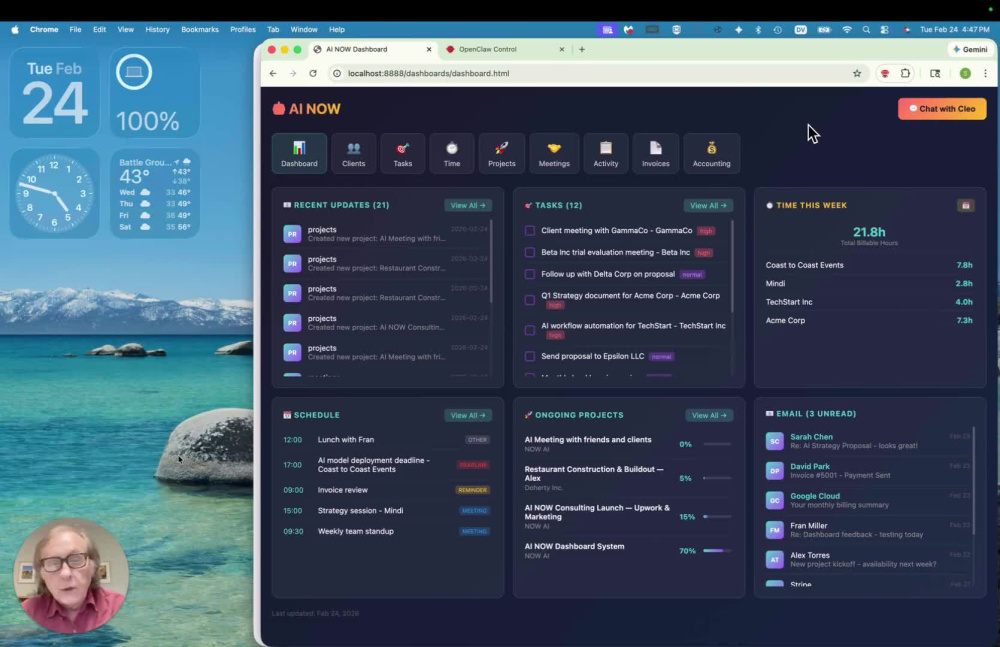This screenshot has width=1000, height=647.
Task: Click the Restaurant Construction progress bar
Action: [x=717, y=478]
